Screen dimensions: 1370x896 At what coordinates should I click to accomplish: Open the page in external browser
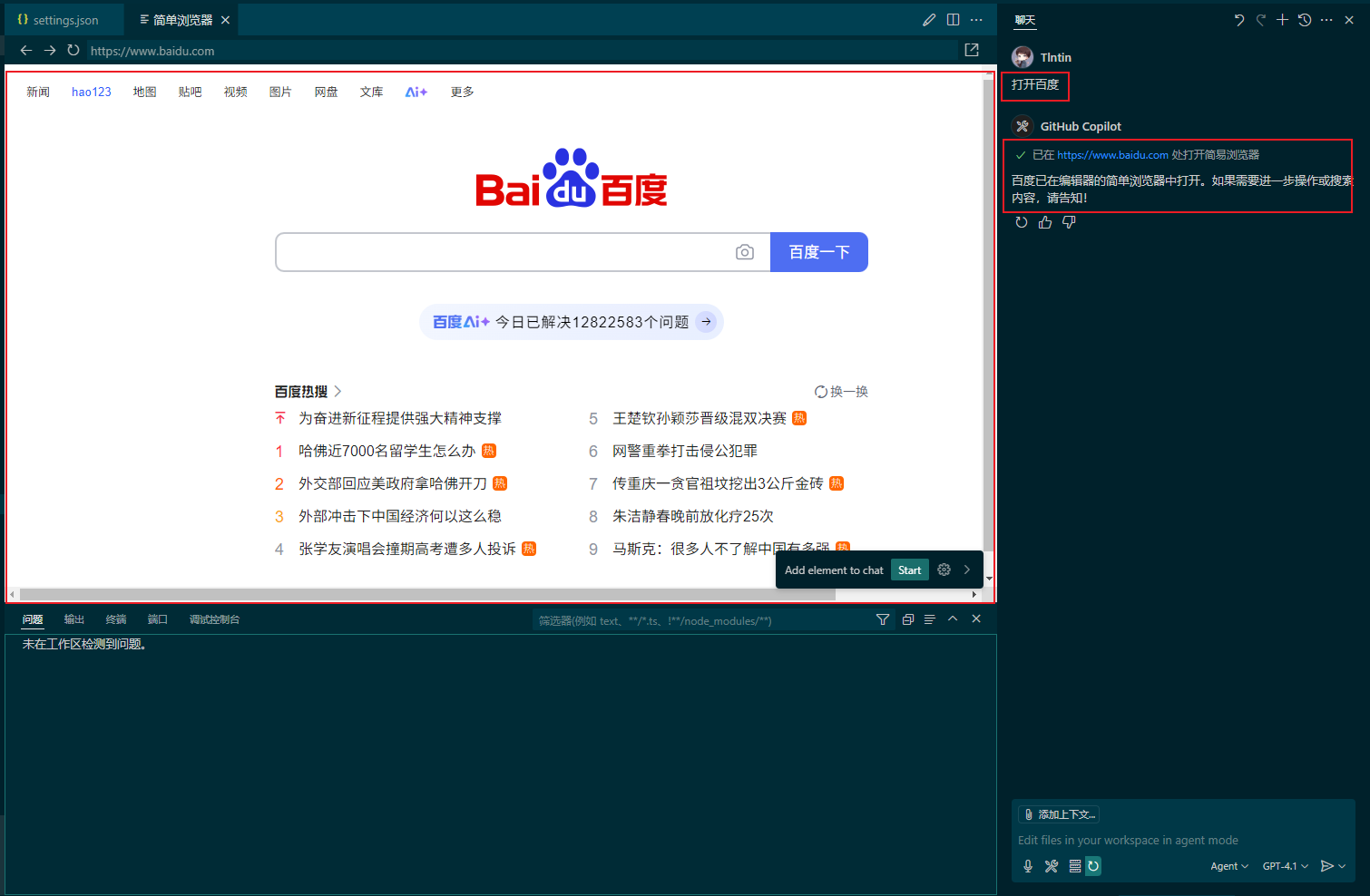[972, 50]
